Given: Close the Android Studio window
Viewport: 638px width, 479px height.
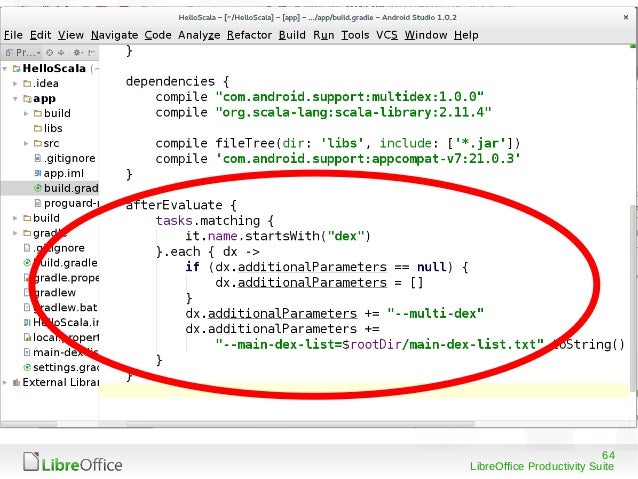Looking at the screenshot, I should click(626, 17).
